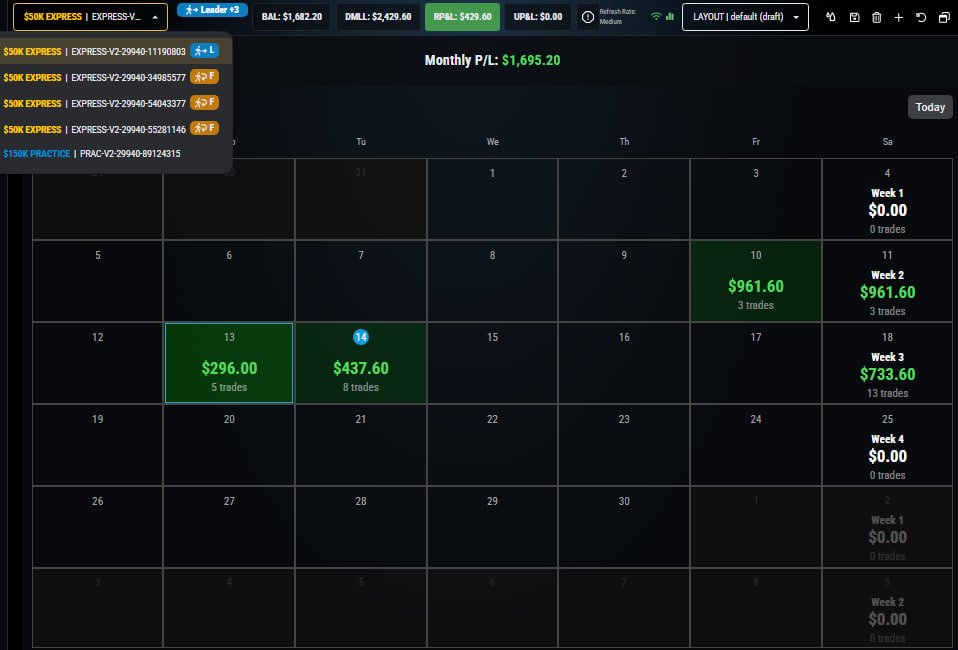Click calendar day 22

(x=492, y=445)
